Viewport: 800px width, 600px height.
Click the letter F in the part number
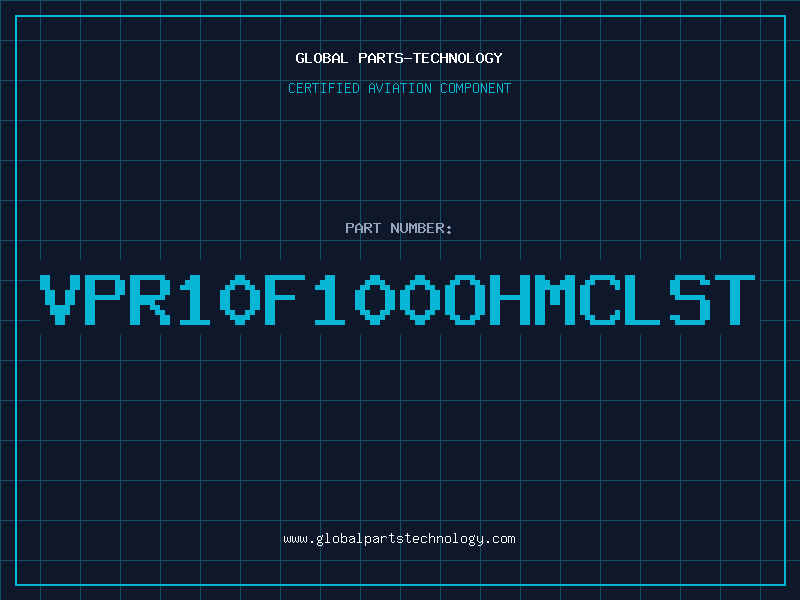point(284,299)
